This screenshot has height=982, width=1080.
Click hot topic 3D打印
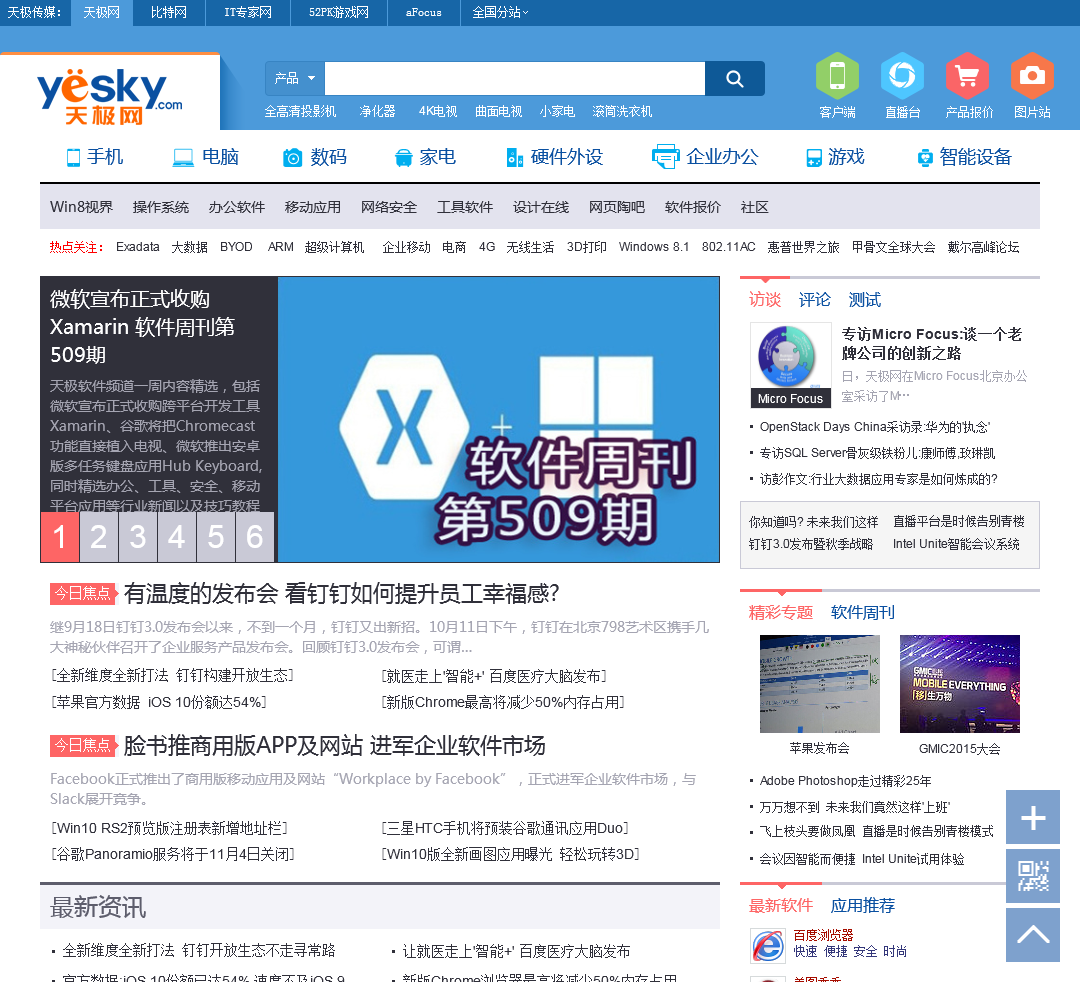click(587, 247)
